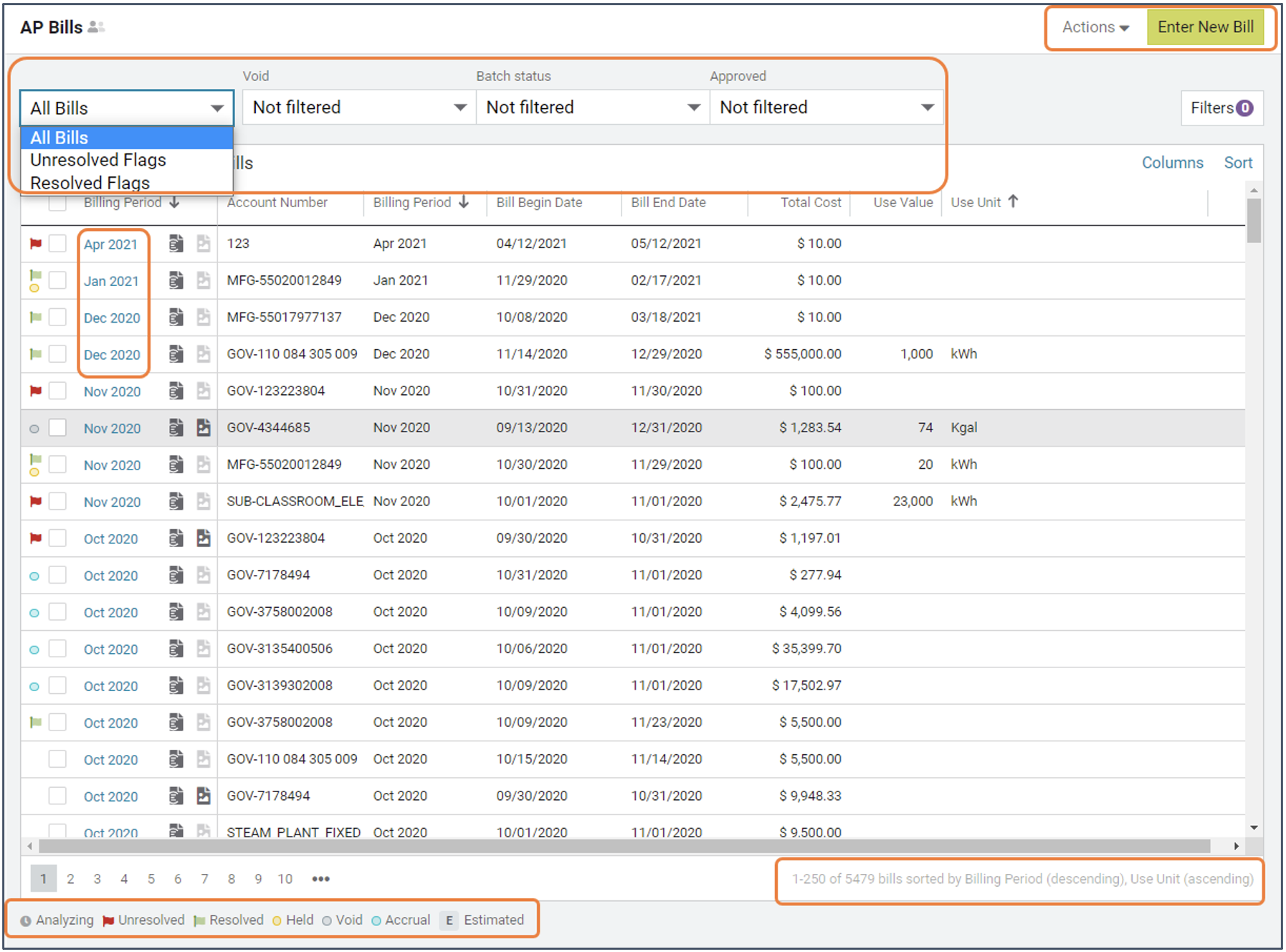Choose Unresolved Flags from the list
Image resolution: width=1286 pixels, height=952 pixels.
pyautogui.click(x=98, y=160)
